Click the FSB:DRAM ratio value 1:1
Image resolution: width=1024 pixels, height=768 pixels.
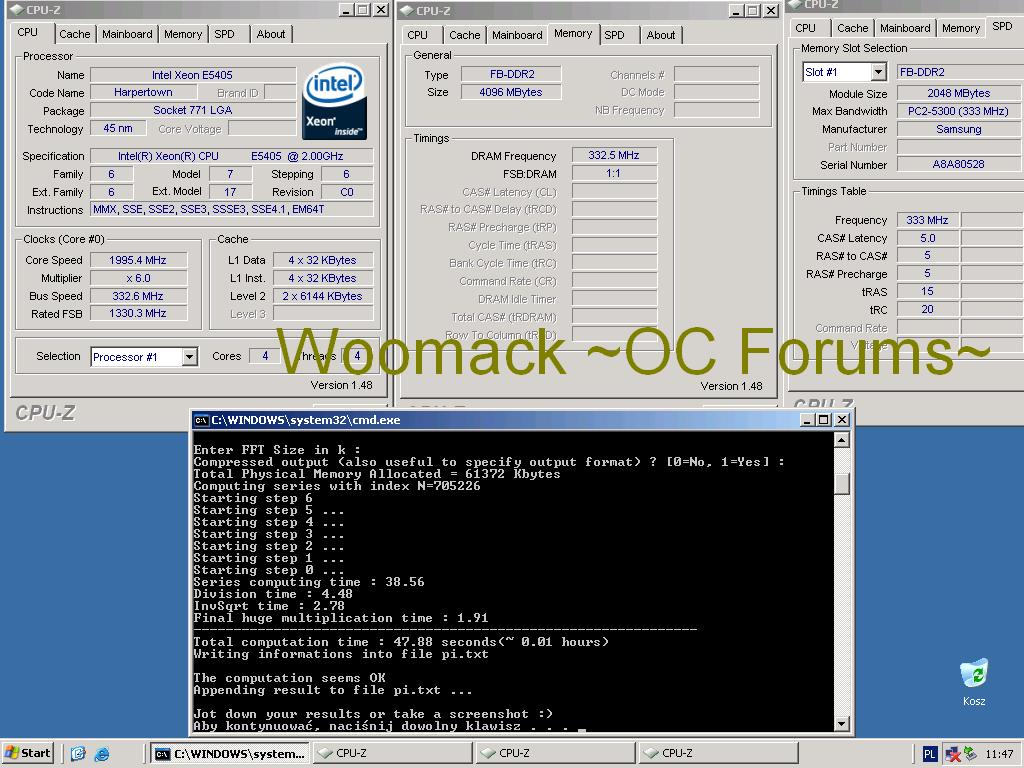click(x=614, y=174)
